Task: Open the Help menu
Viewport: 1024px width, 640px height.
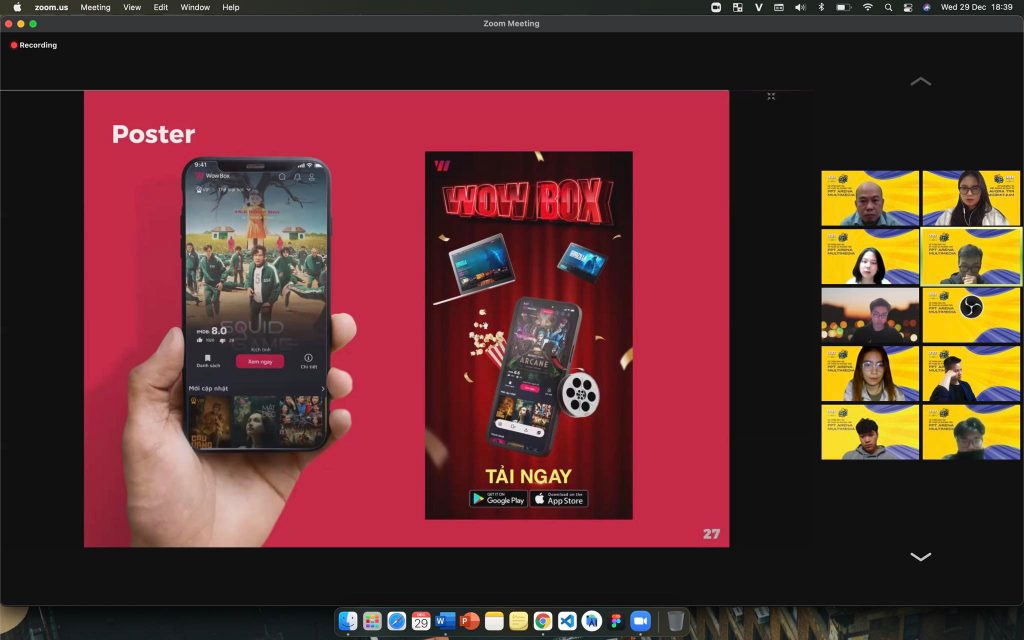Action: point(231,7)
